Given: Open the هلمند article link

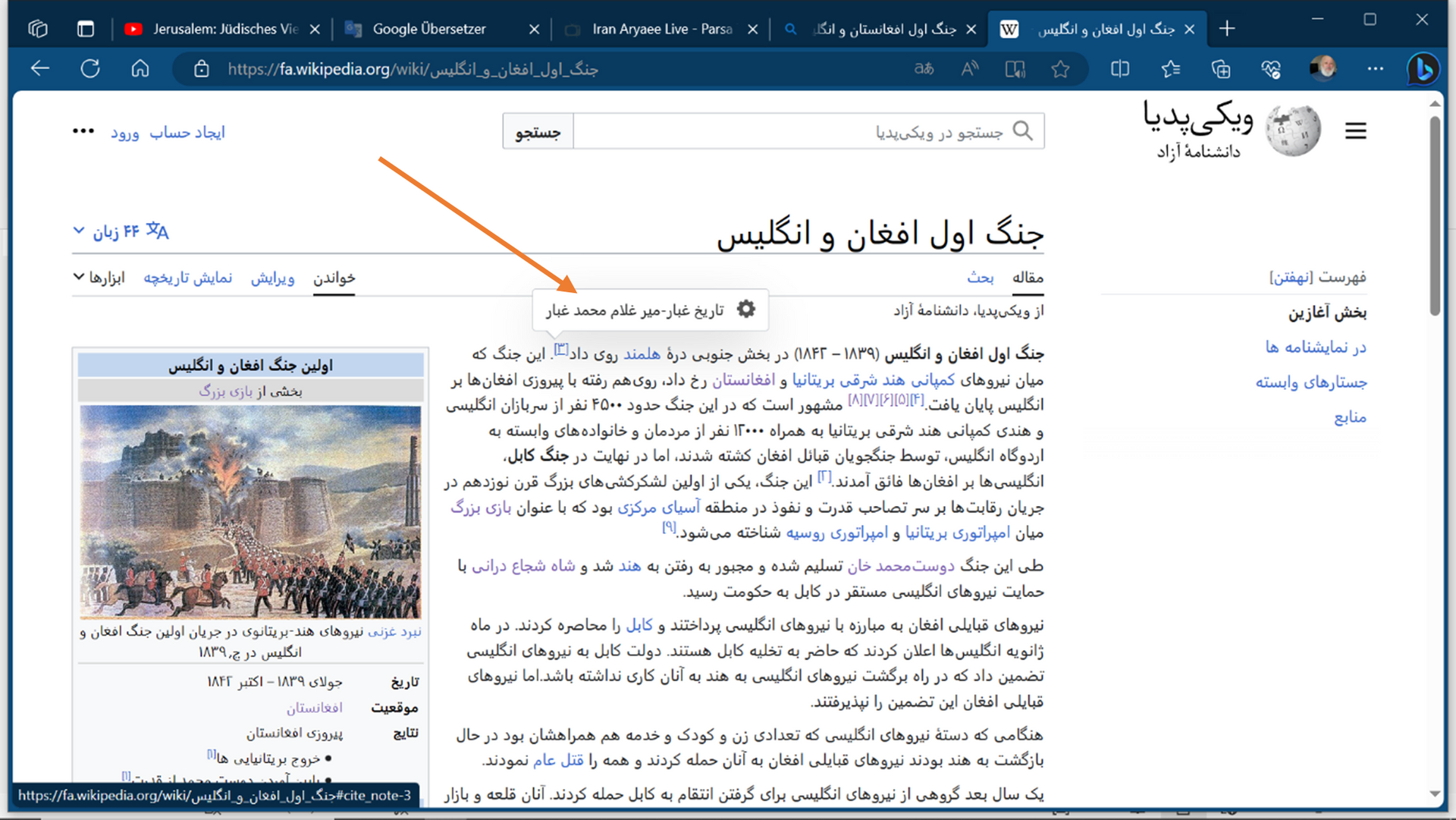Looking at the screenshot, I should point(642,354).
